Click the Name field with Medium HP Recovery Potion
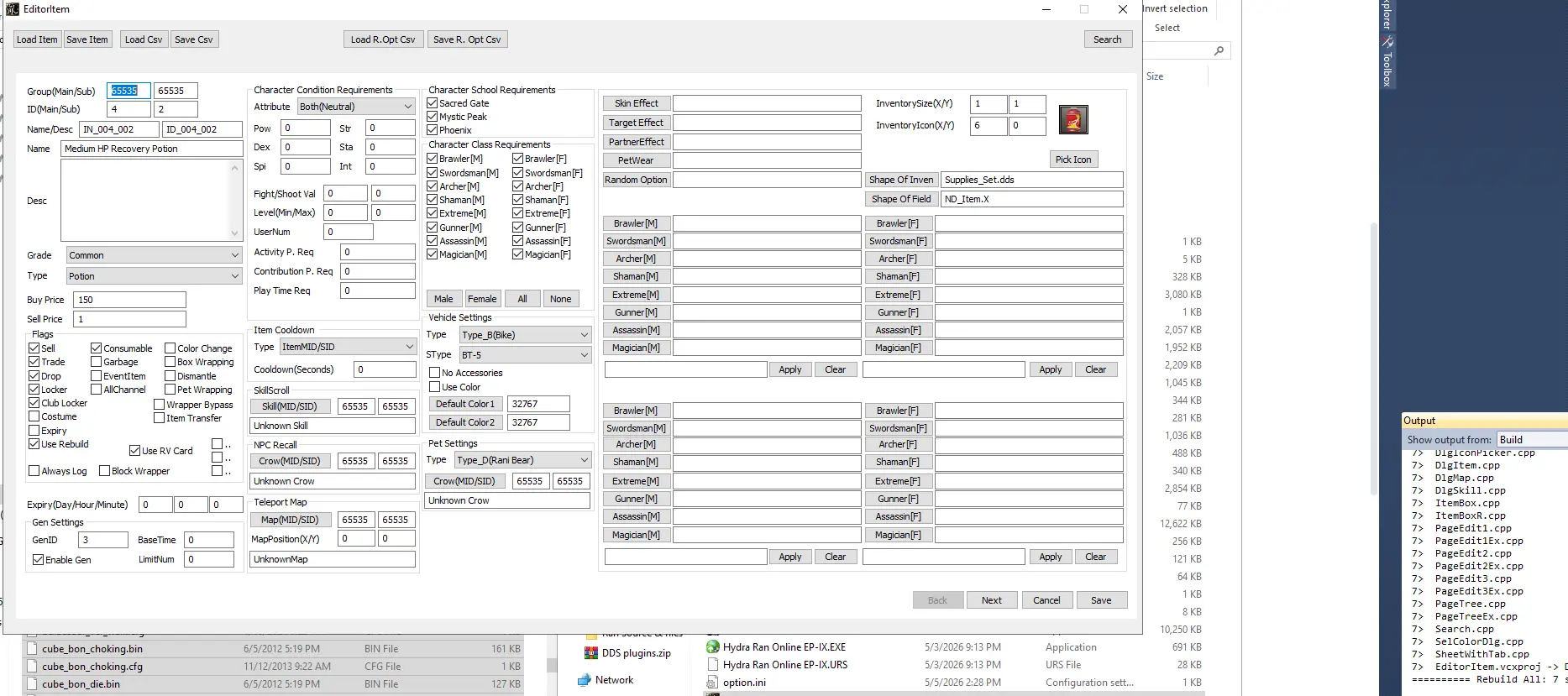 point(152,149)
